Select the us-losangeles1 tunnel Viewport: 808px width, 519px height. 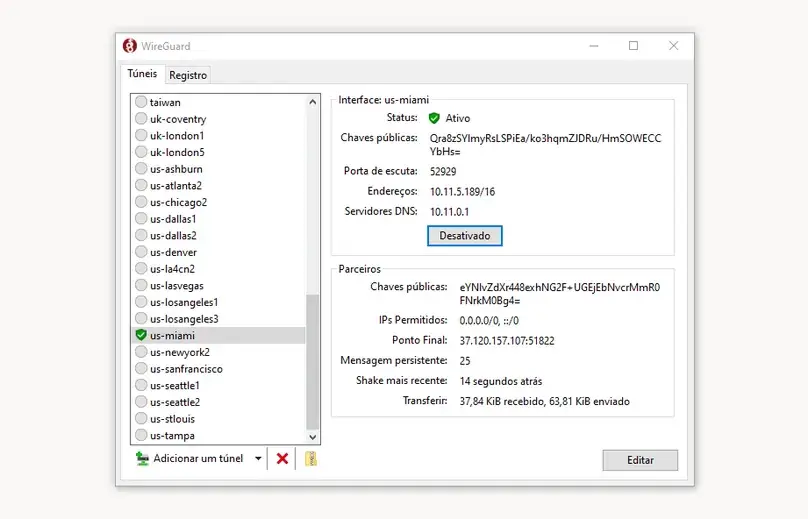218,302
